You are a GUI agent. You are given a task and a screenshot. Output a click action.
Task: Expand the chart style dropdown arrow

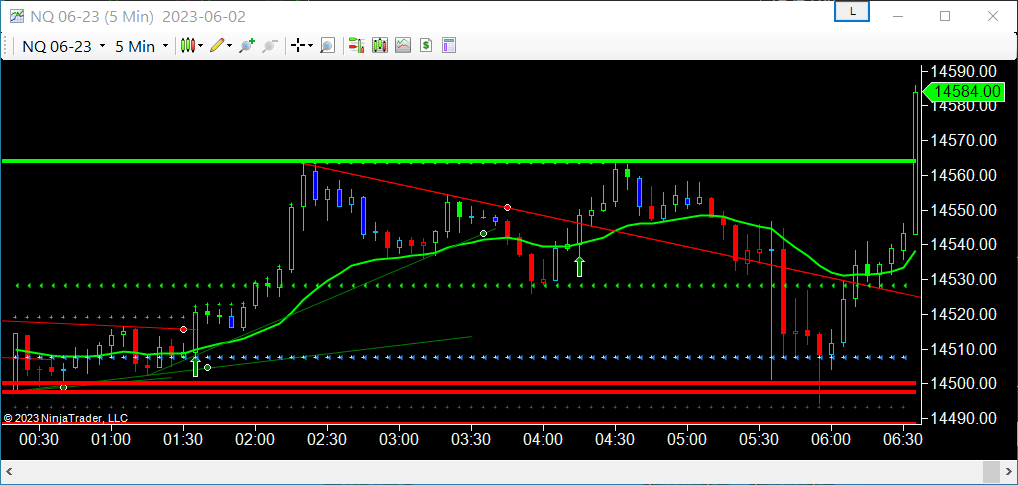[x=200, y=46]
